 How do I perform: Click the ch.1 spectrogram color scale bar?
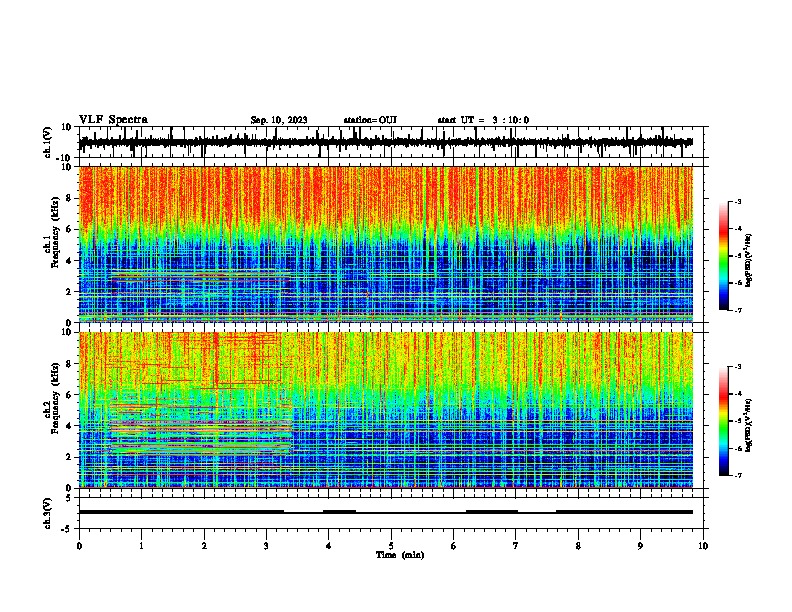[724, 256]
